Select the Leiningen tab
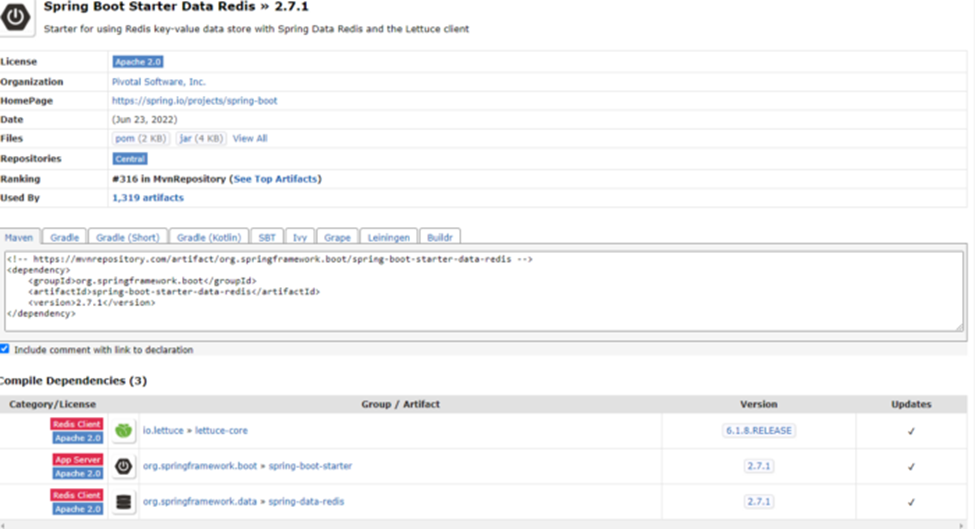975x529 pixels. 388,238
